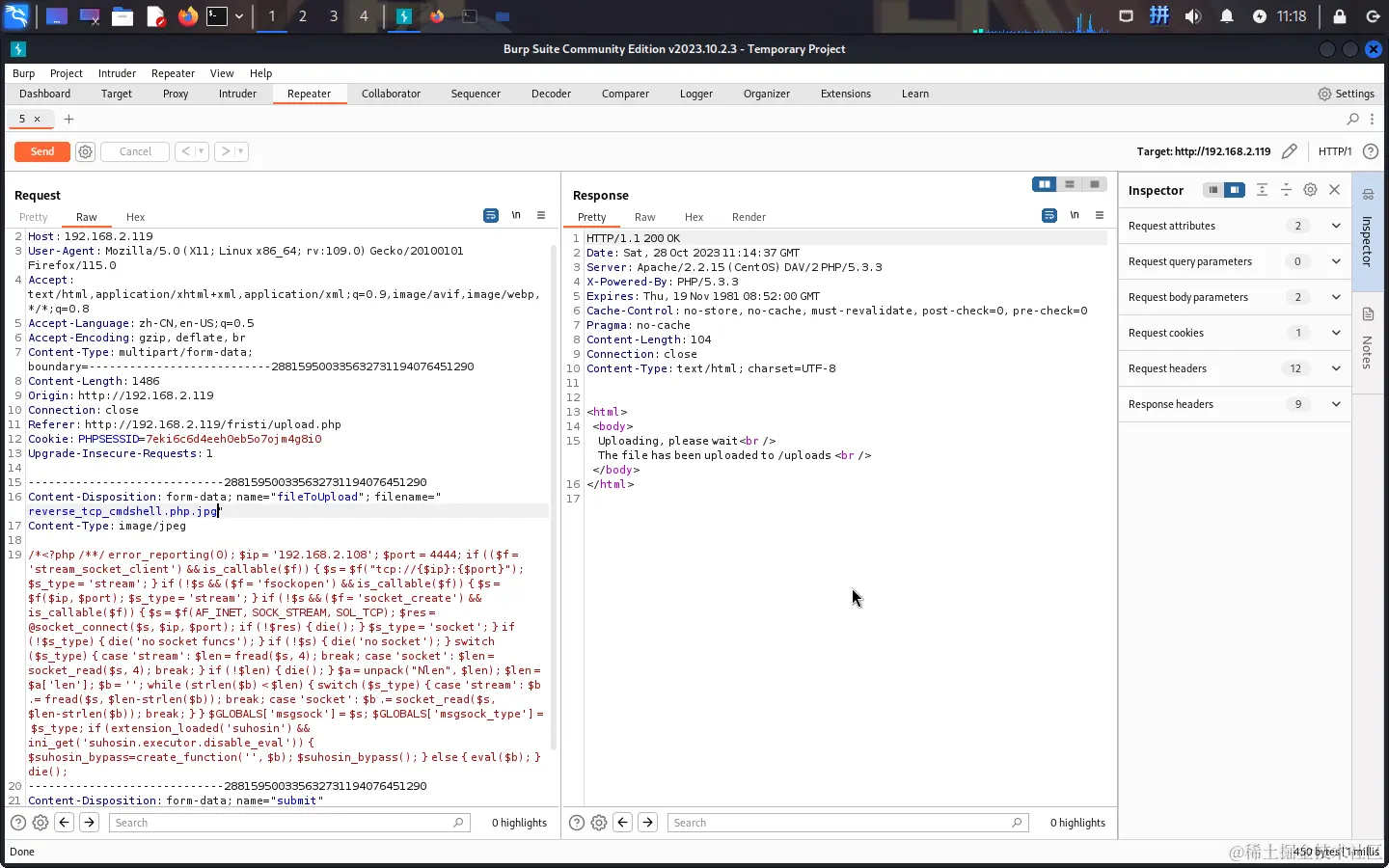
Task: Open request search settings gear
Action: tap(41, 823)
